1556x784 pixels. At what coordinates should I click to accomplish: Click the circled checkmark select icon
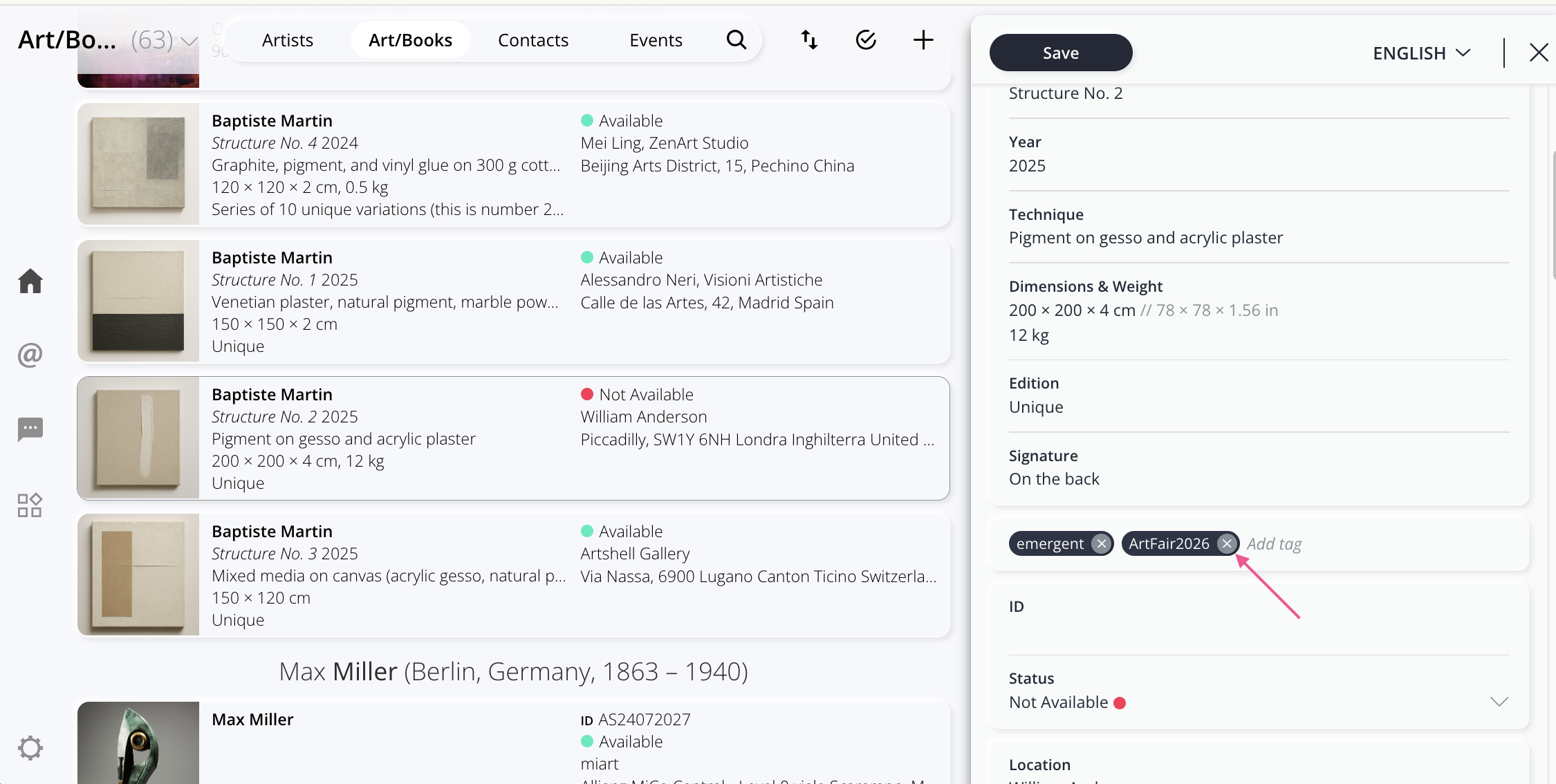click(x=866, y=40)
